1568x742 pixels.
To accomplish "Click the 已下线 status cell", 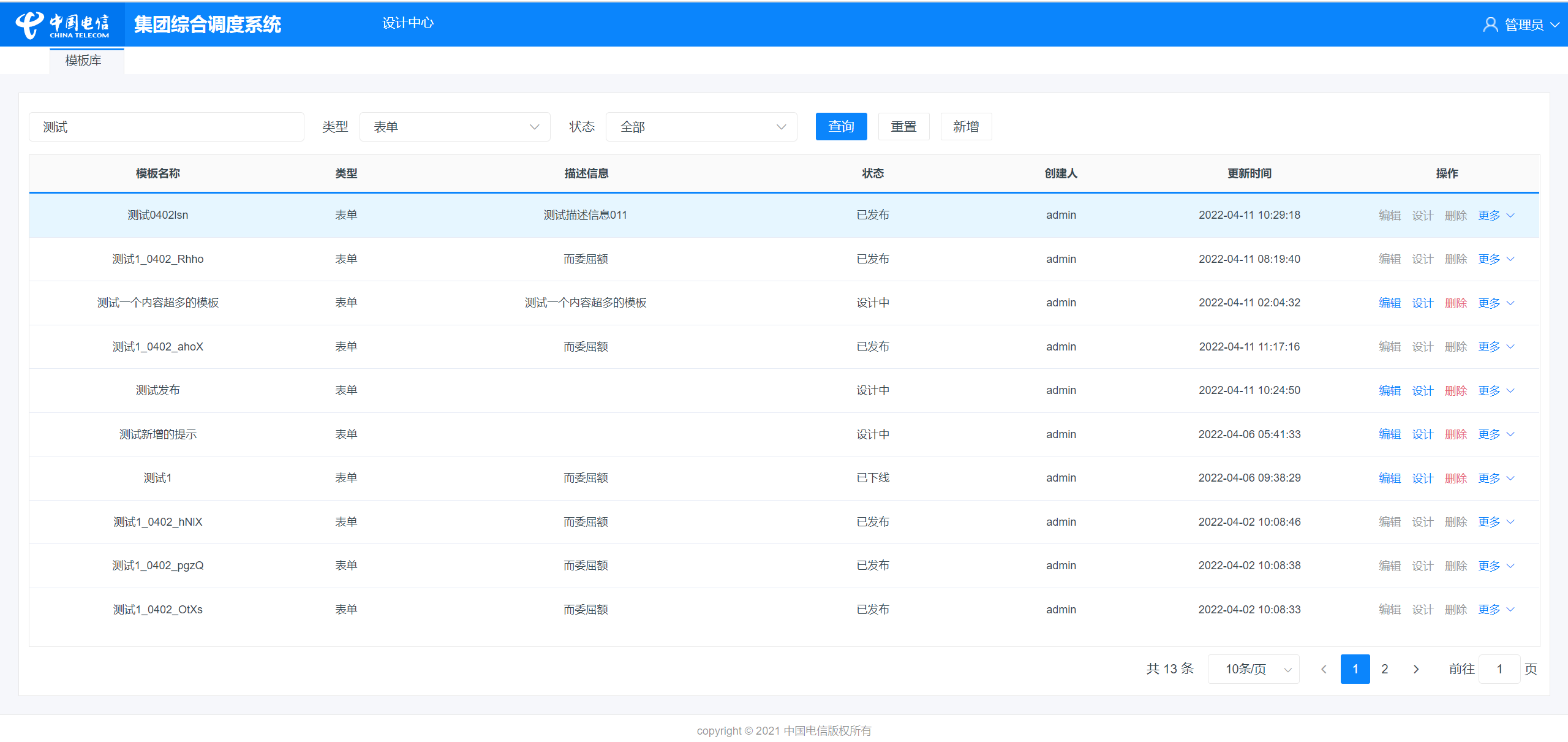I will tap(873, 478).
